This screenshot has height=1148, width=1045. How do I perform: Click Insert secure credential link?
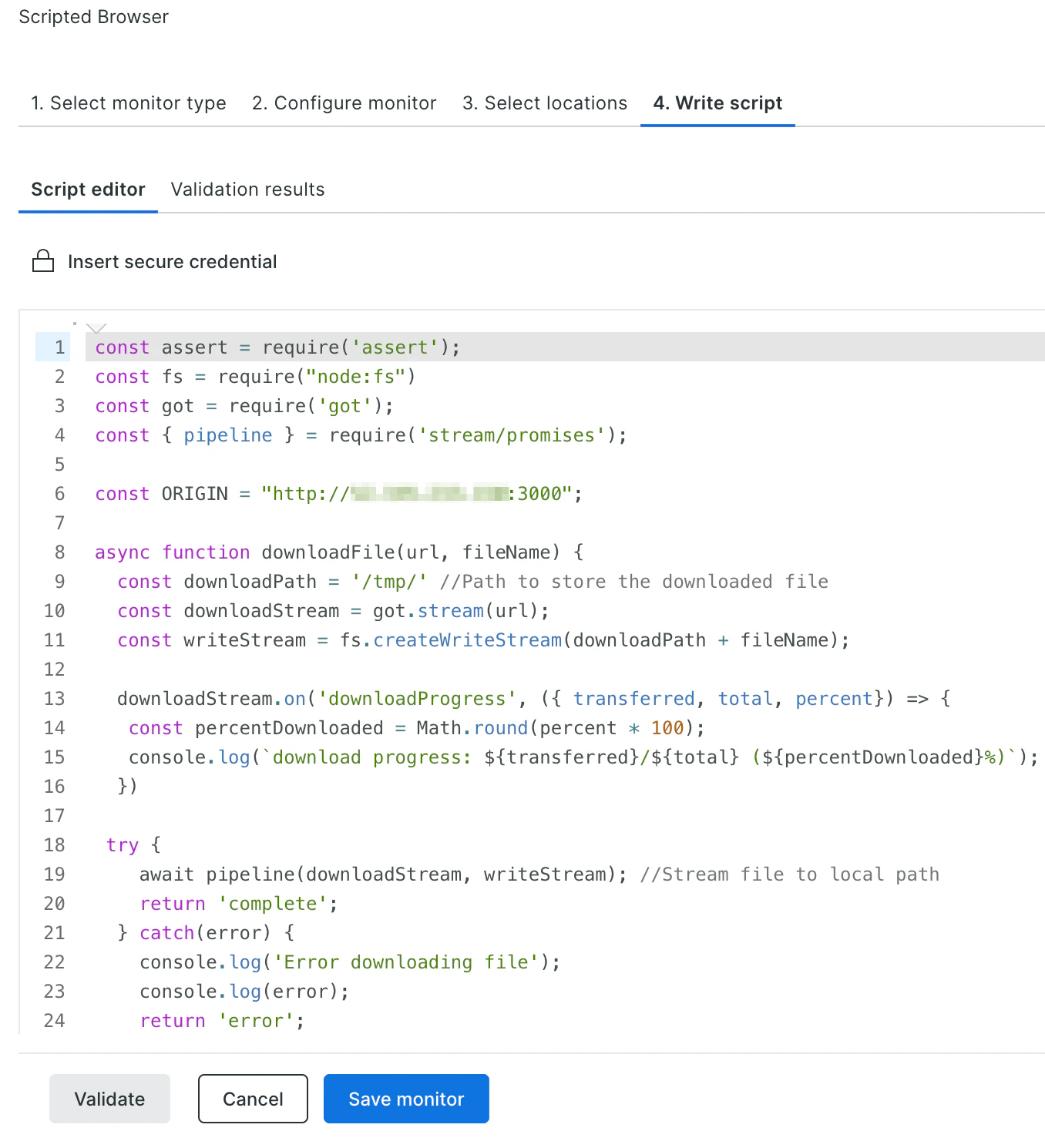(173, 262)
